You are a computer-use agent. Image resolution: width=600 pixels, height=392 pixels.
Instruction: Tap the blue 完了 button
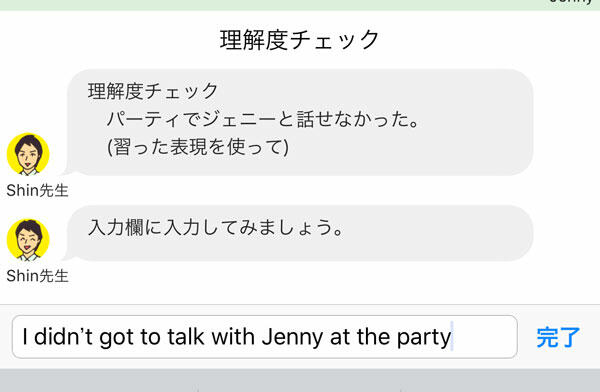coord(558,337)
